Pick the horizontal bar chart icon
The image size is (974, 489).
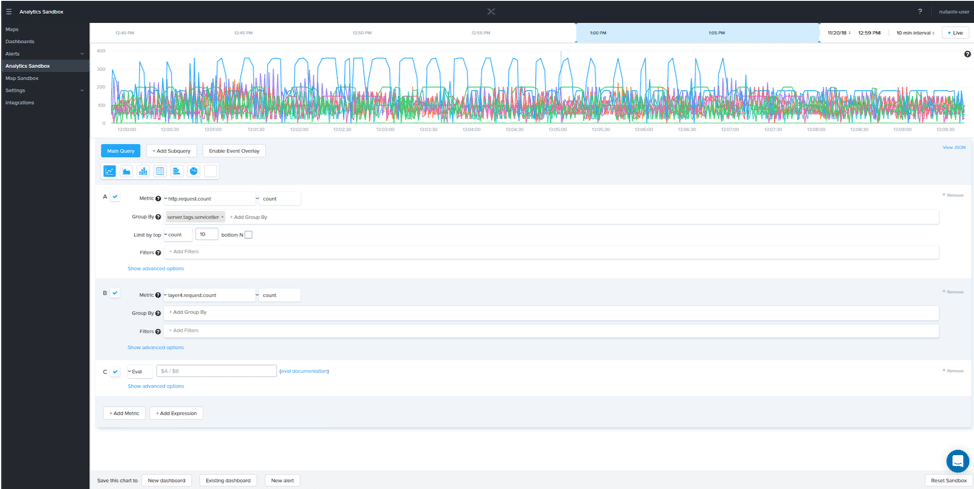coord(176,171)
